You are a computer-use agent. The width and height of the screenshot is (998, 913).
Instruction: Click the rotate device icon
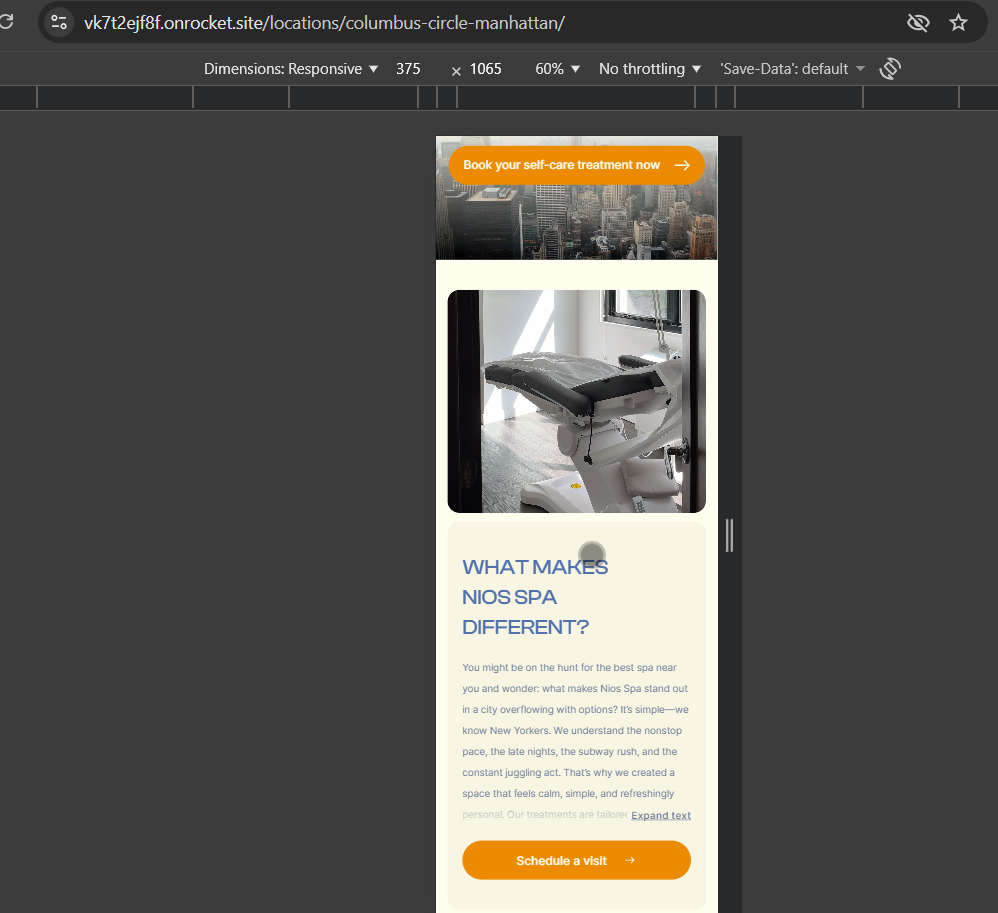(x=890, y=69)
